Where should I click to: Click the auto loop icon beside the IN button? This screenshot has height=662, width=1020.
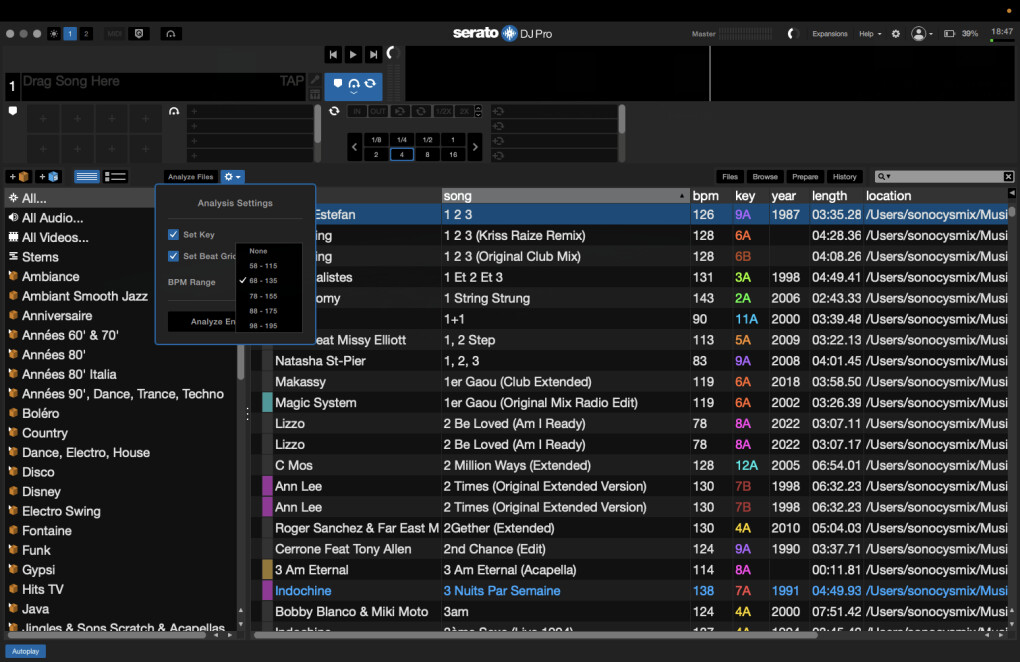pyautogui.click(x=334, y=111)
